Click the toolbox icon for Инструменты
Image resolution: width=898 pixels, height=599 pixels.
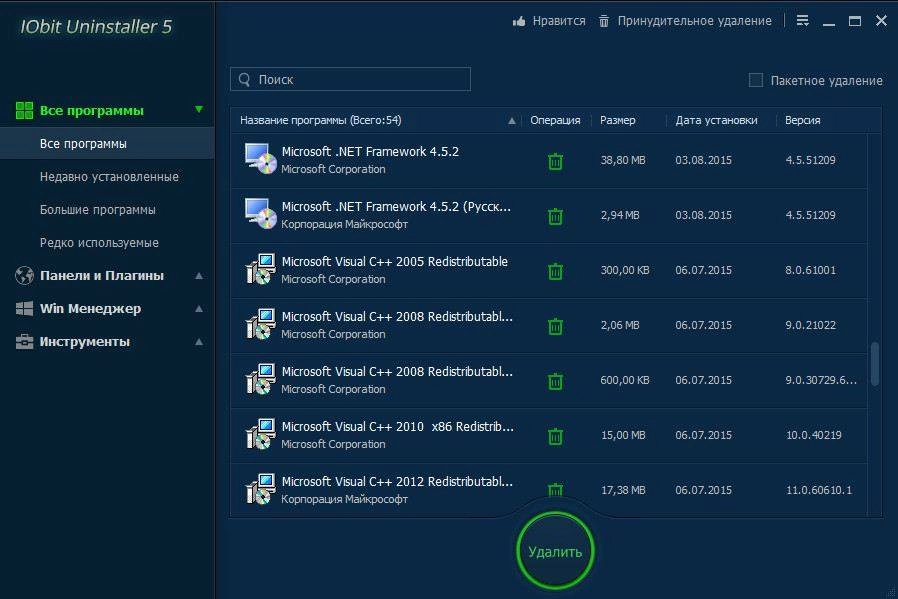point(24,342)
